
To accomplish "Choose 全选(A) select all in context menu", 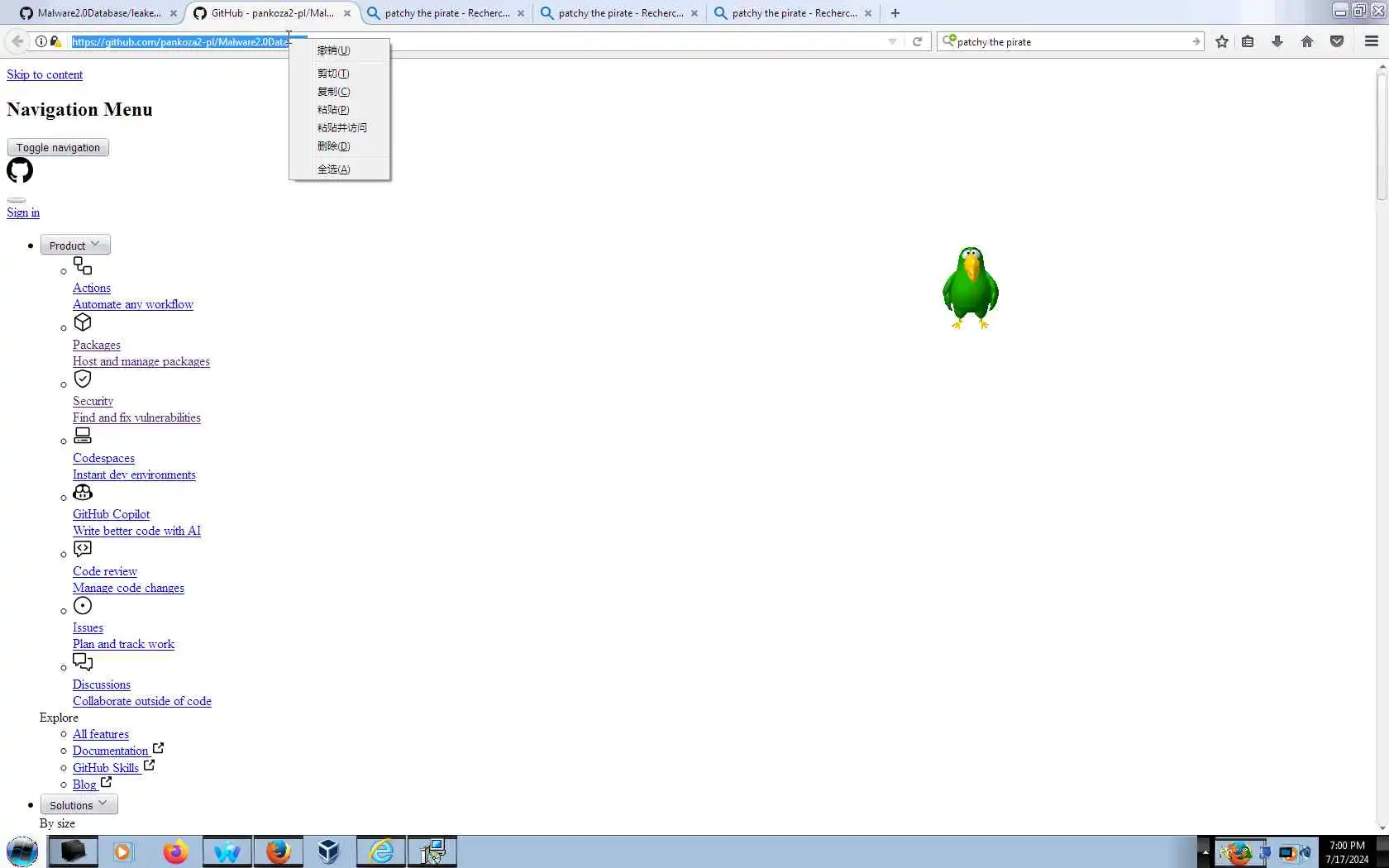I will pos(339,169).
